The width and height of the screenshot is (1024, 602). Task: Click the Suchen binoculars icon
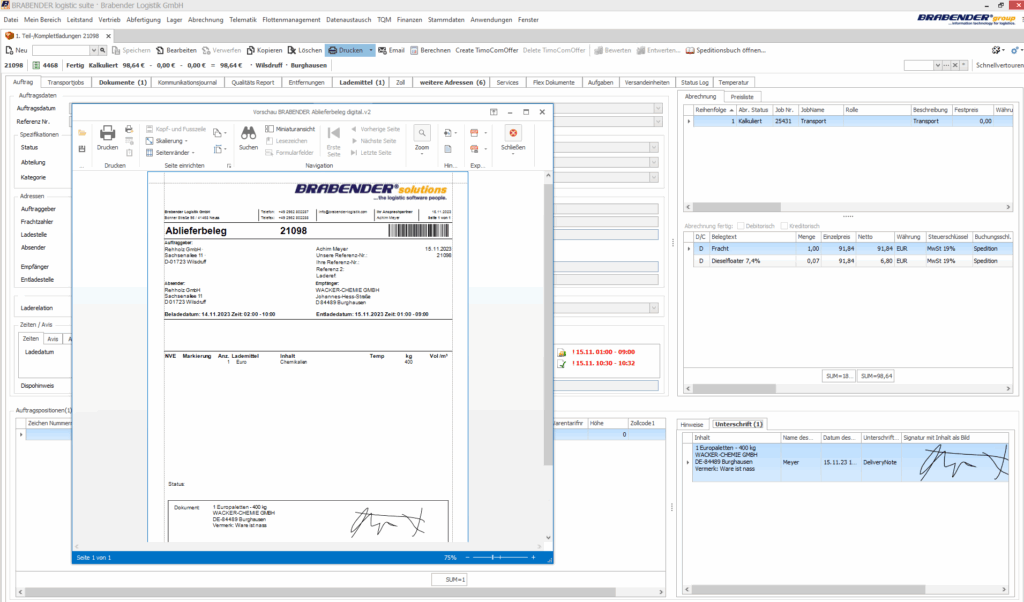click(x=248, y=135)
